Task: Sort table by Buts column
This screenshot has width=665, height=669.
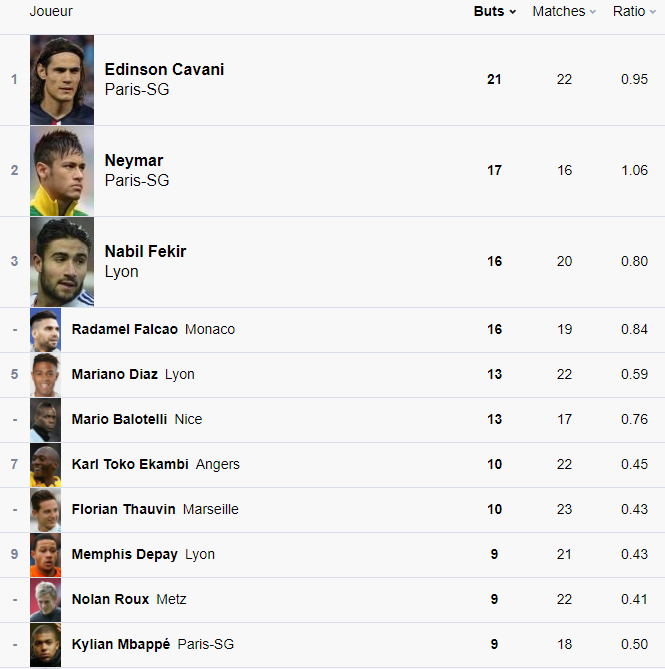Action: (494, 12)
